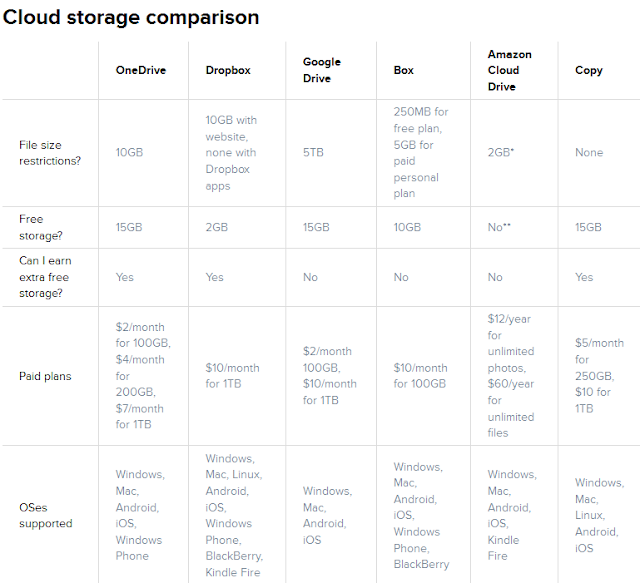
Task: Select the No** free storage cell
Action: tap(499, 227)
